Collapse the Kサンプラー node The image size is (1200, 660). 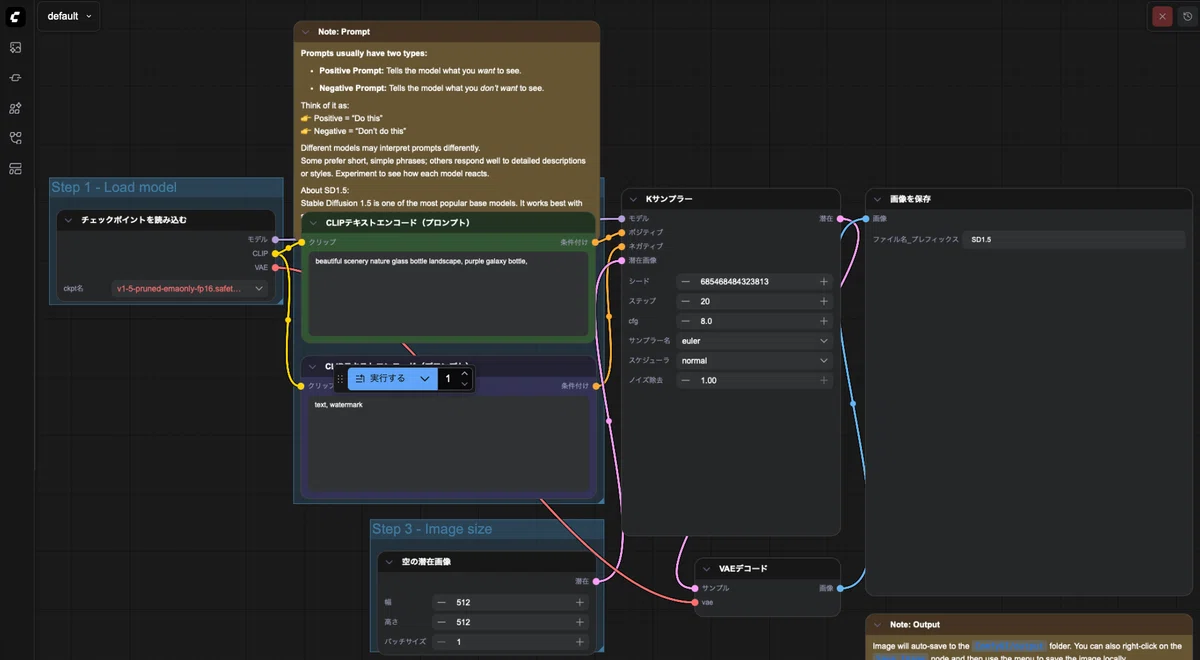pyautogui.click(x=635, y=199)
